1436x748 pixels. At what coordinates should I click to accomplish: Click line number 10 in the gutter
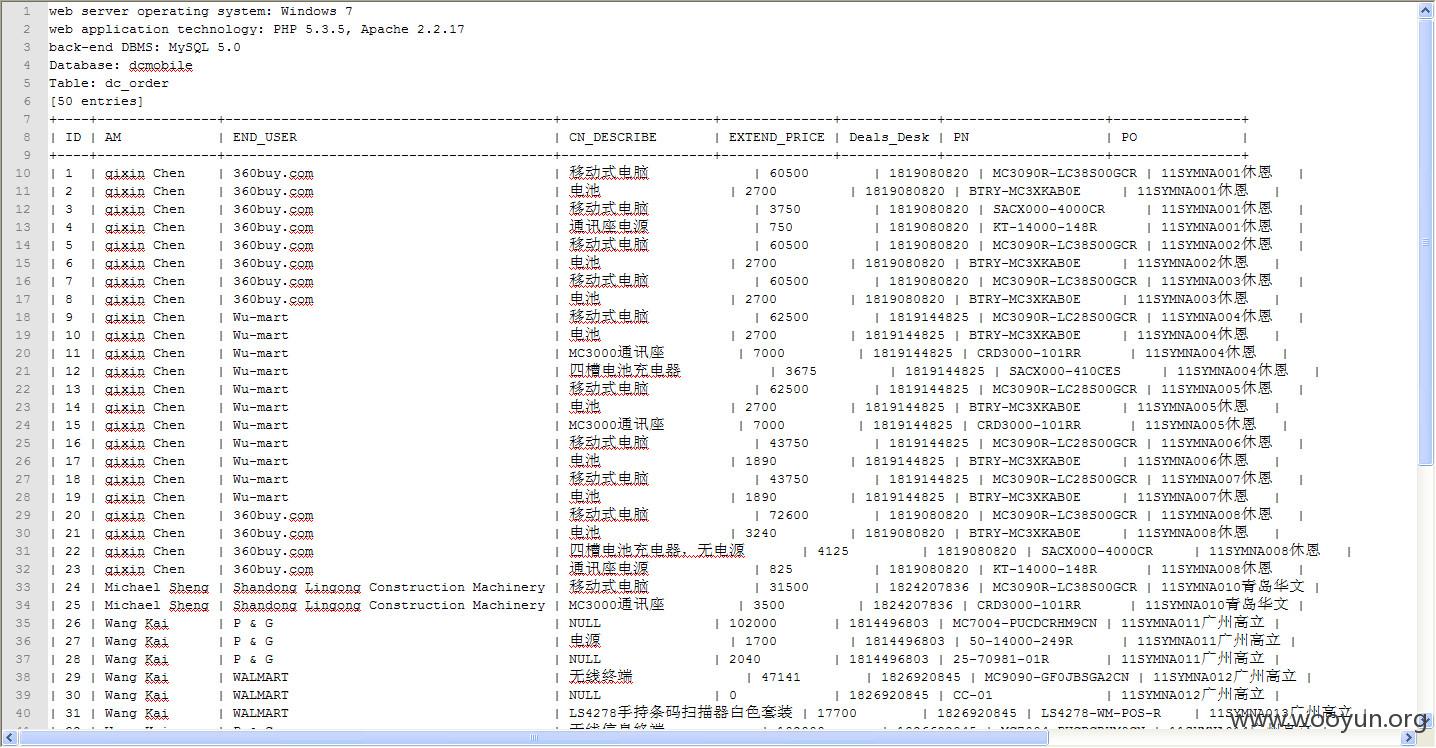pyautogui.click(x=24, y=174)
